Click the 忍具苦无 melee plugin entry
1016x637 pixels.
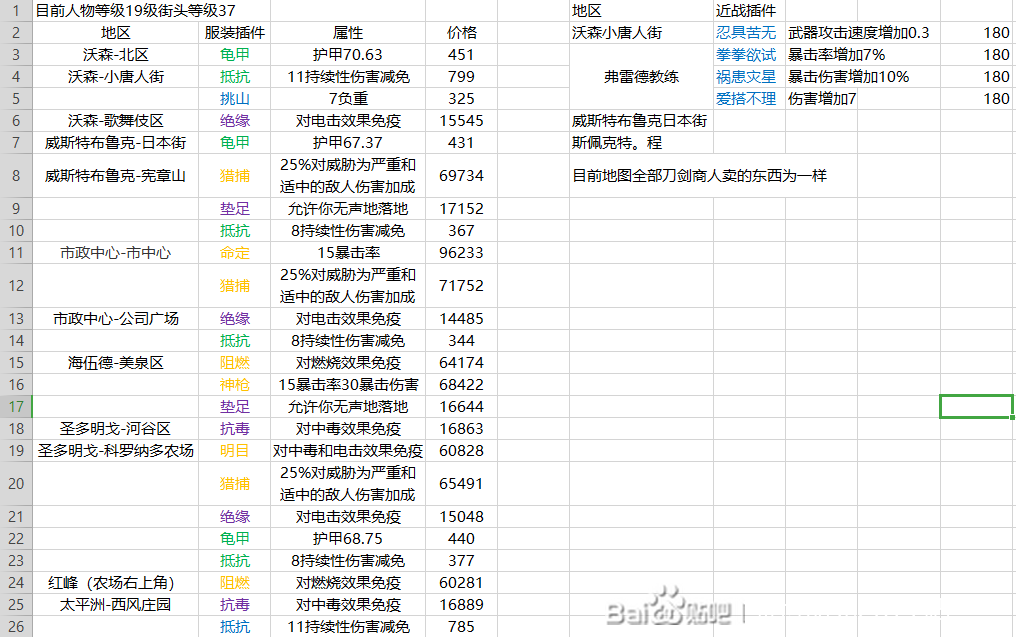[745, 32]
